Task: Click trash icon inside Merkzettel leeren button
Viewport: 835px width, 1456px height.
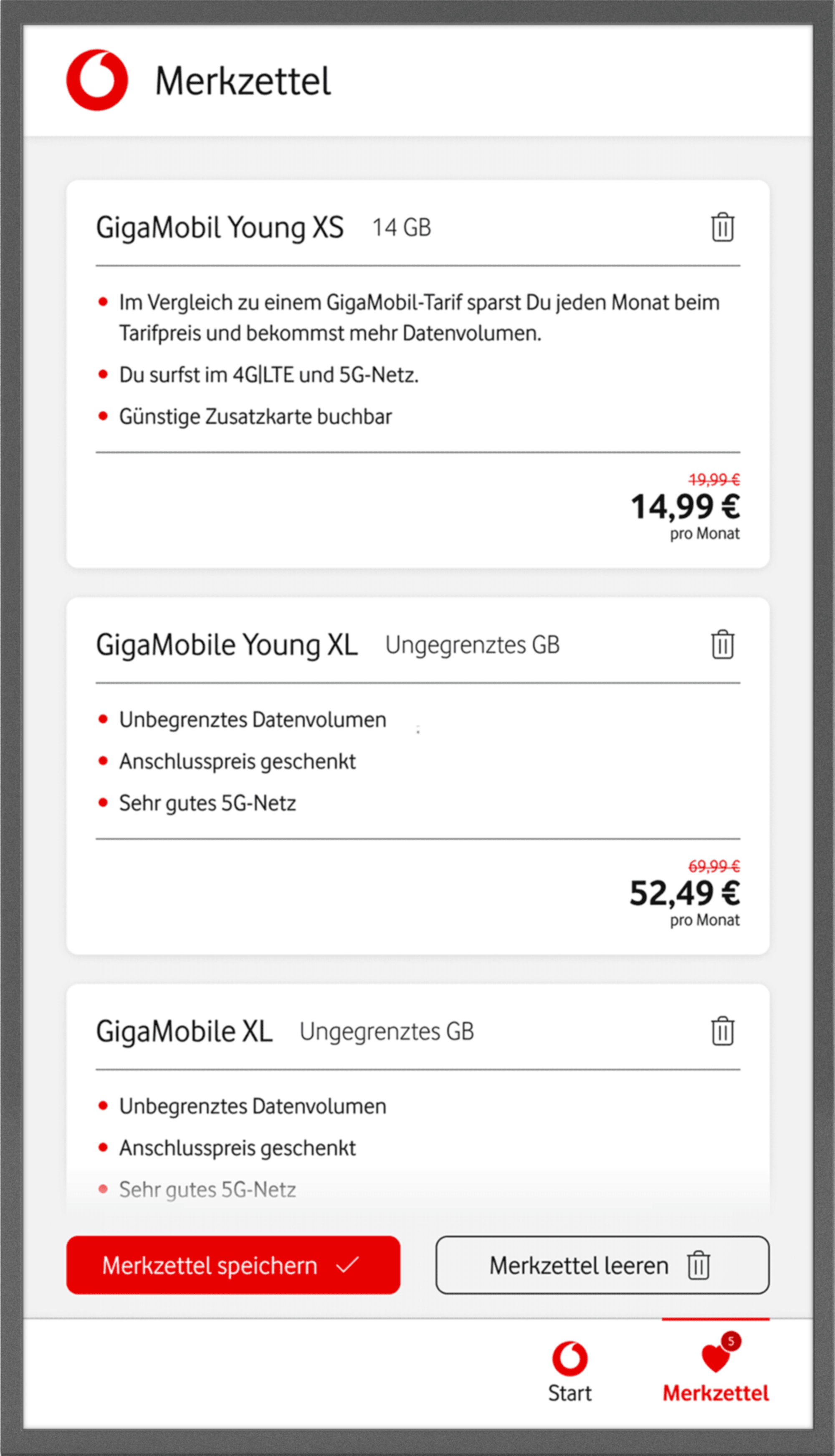Action: [698, 1265]
